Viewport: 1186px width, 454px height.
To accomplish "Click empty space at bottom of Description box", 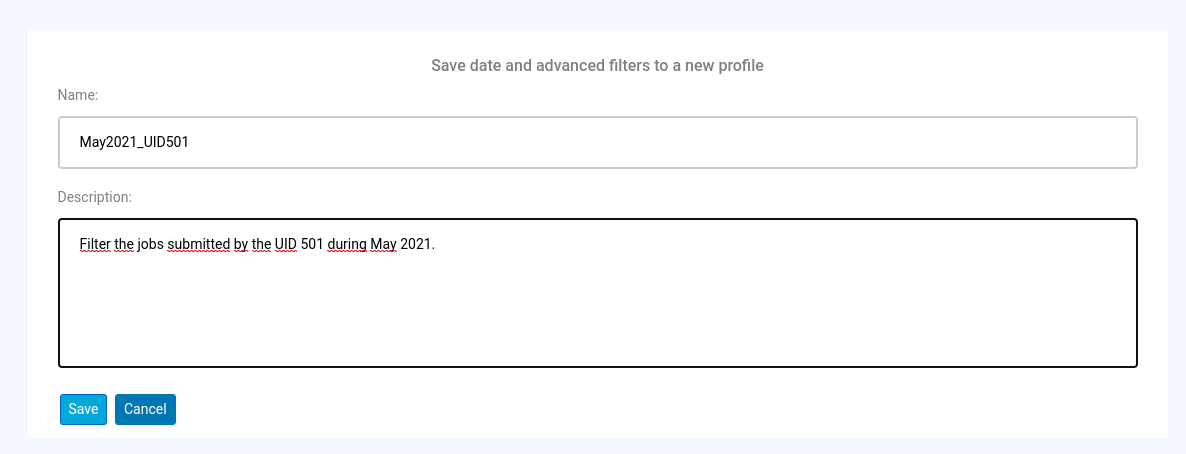I will pyautogui.click(x=597, y=340).
